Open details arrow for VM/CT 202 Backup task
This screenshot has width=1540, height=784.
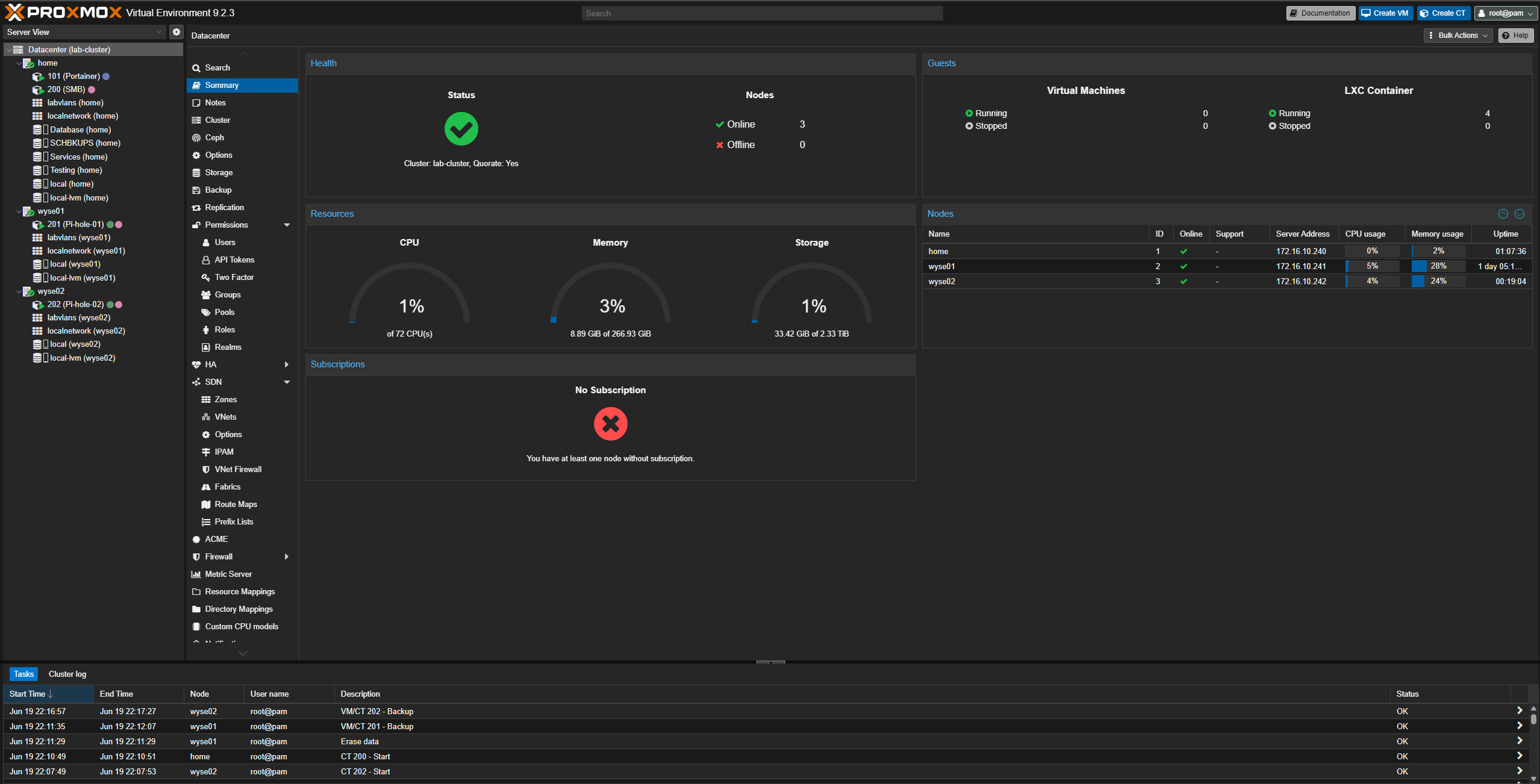coord(1520,711)
